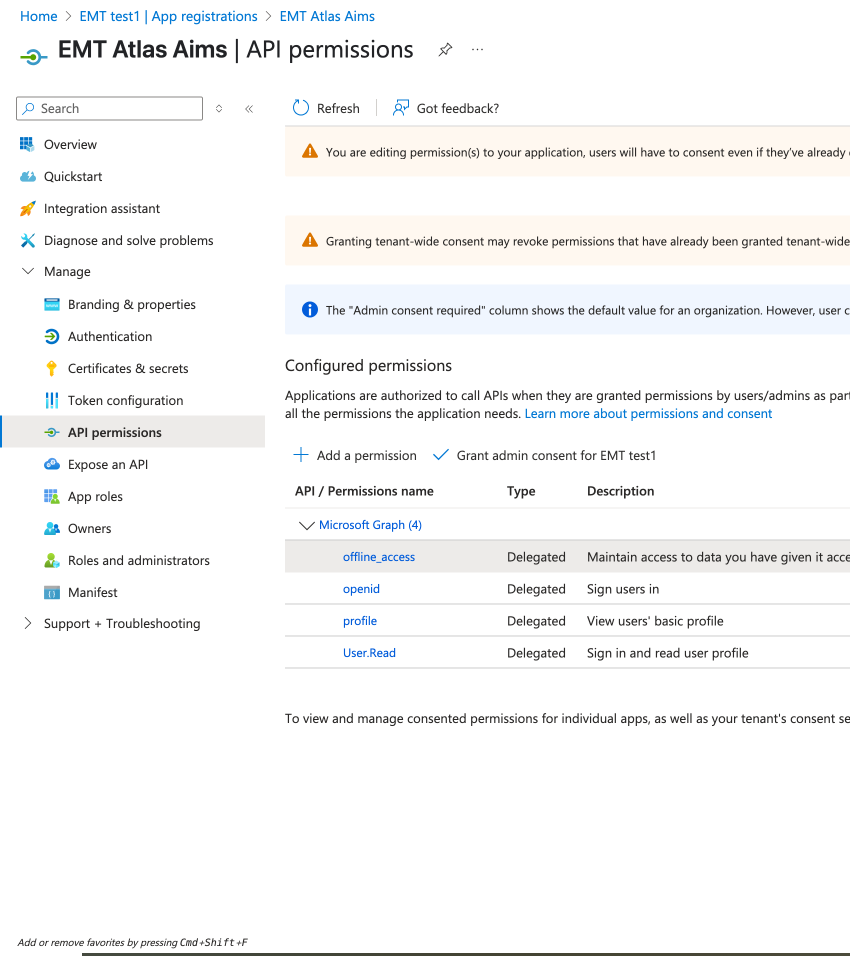Screen dimensions: 850x956
Task: Click the checkmark icon for Grant admin consent
Action: 440,455
